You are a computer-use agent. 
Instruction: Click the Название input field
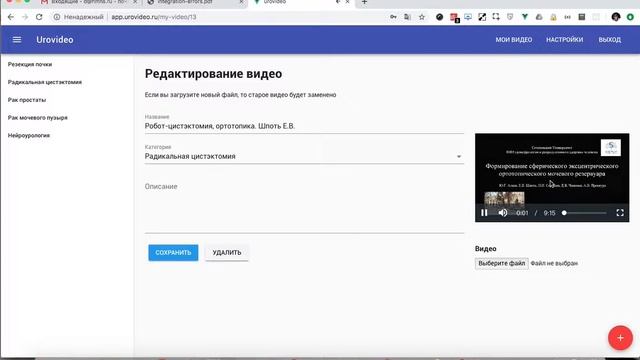(x=304, y=126)
